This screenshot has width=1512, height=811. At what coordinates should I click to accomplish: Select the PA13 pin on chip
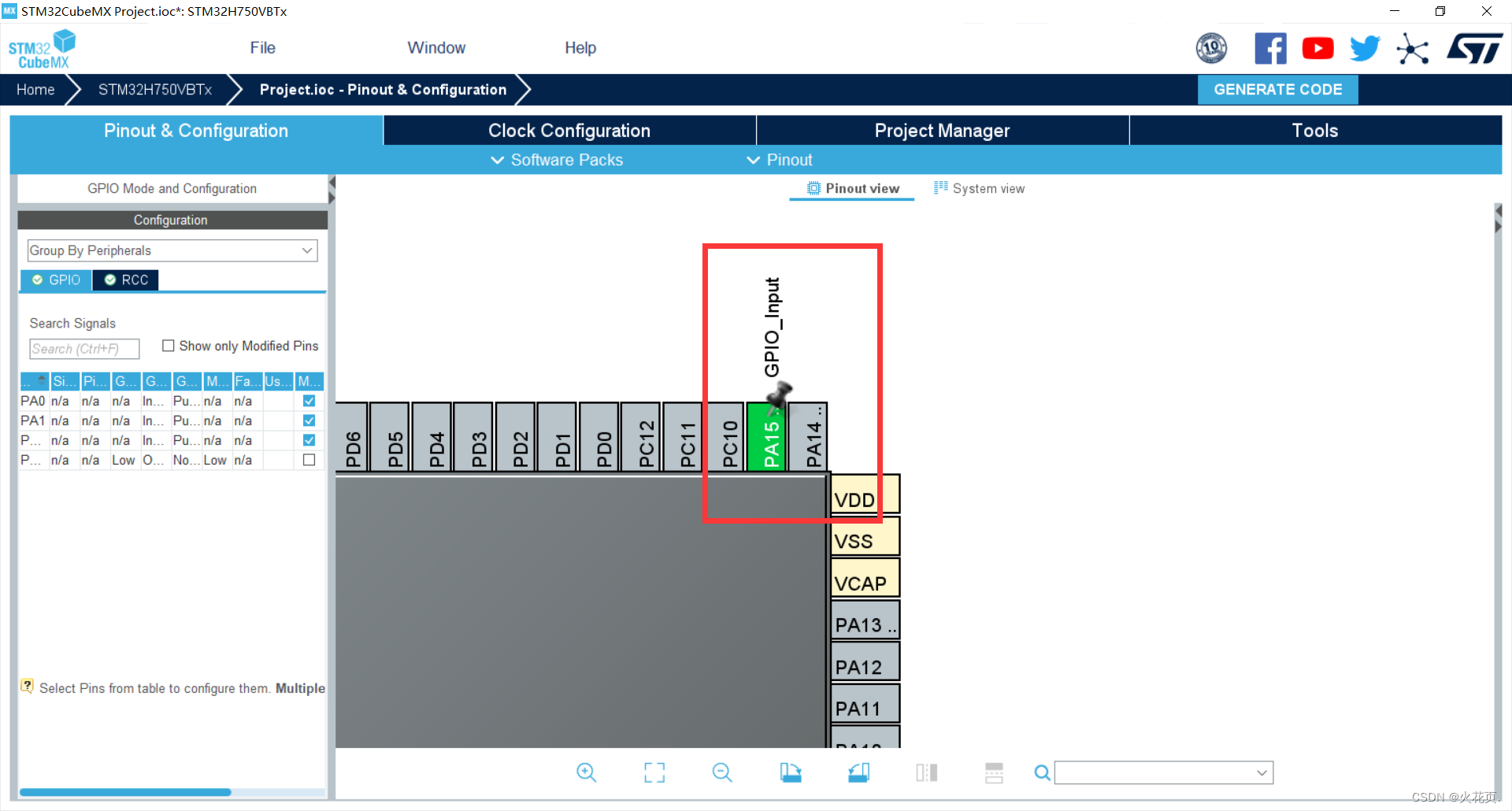pos(865,620)
